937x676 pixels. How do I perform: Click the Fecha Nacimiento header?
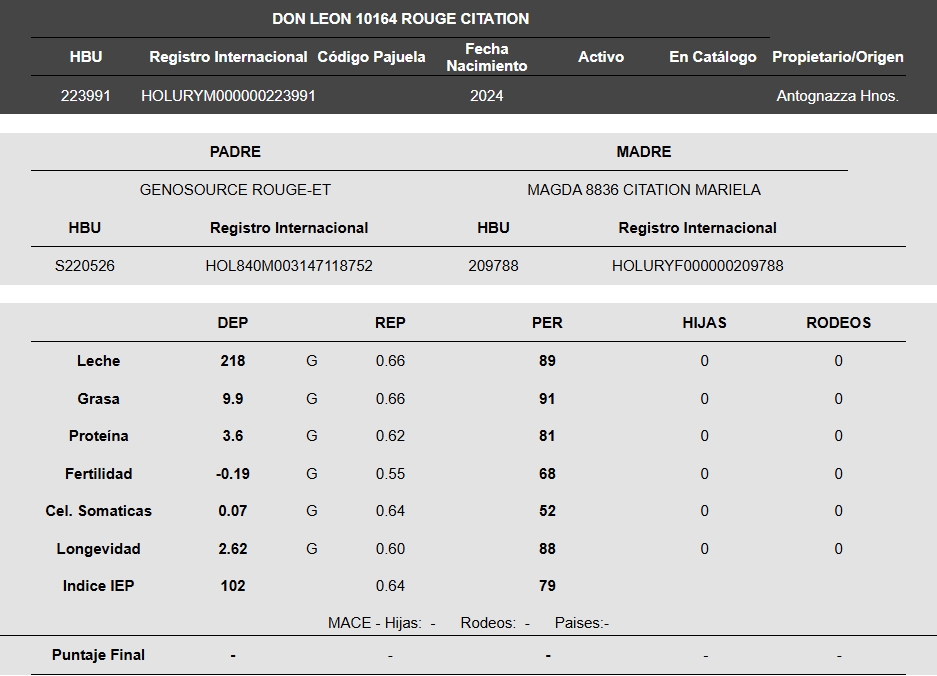[486, 57]
